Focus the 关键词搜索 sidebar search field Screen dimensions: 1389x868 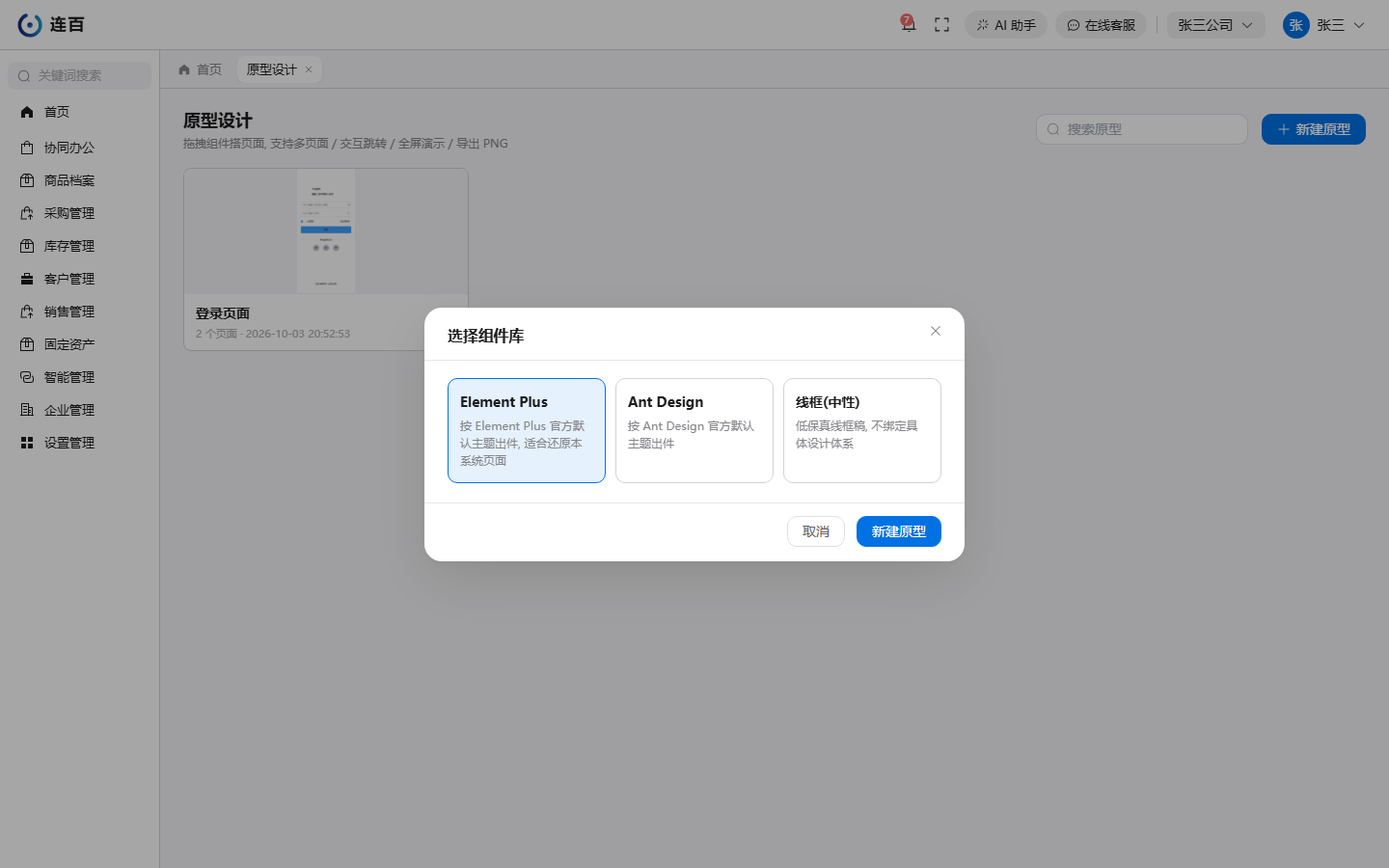[x=80, y=75]
